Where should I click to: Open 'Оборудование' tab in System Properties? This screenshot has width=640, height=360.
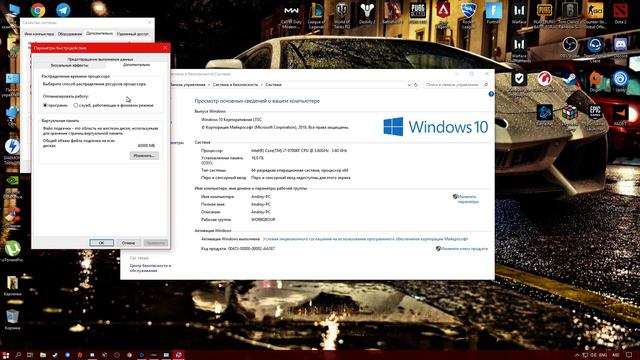[x=70, y=34]
